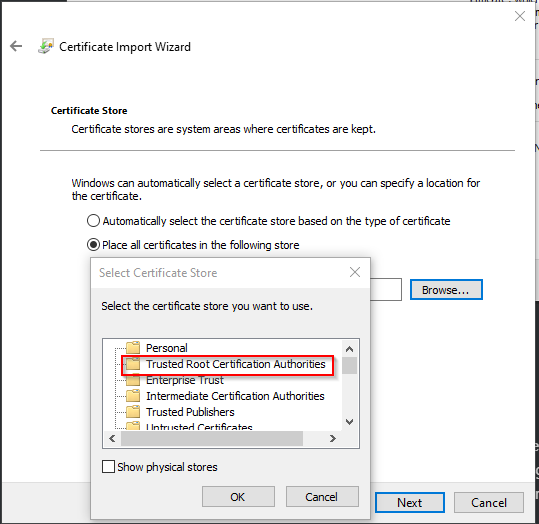
Task: Click the down arrow of the store list scrollbar
Action: [x=350, y=422]
